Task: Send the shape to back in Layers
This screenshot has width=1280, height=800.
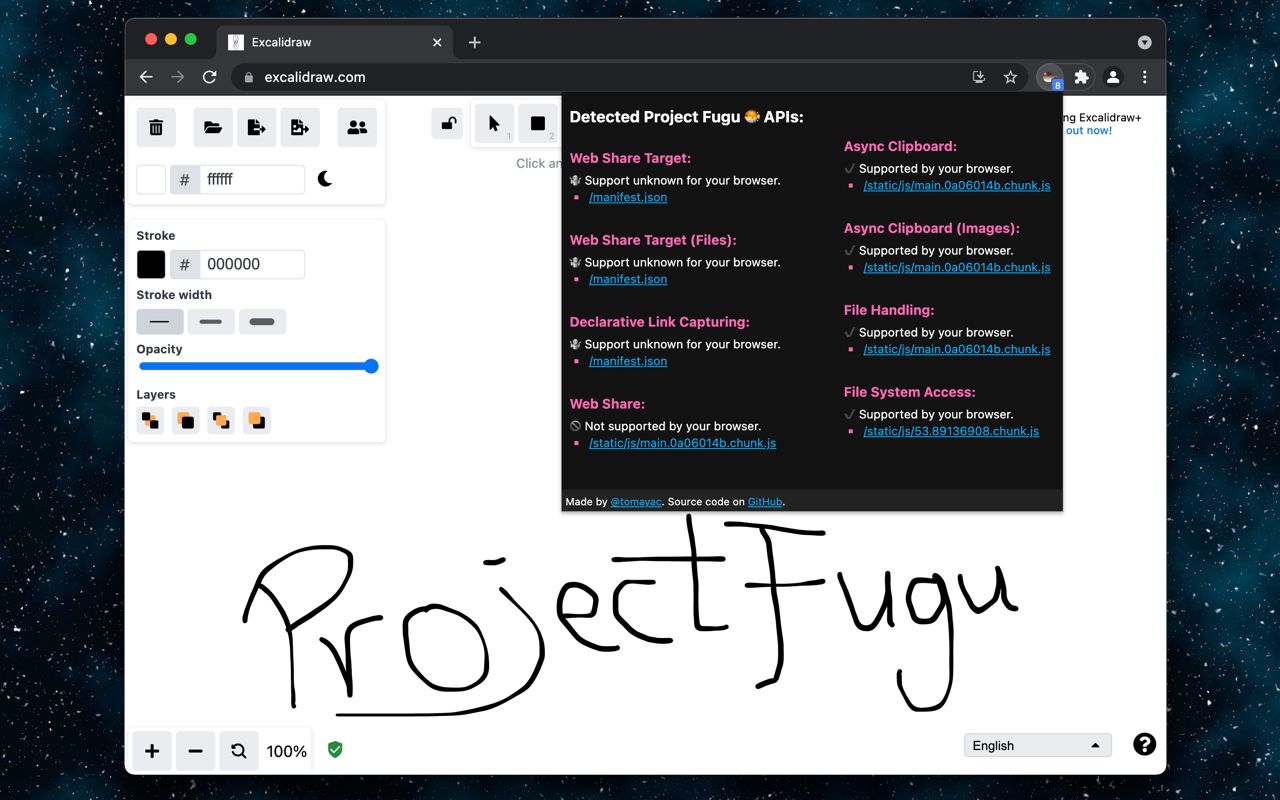Action: 150,420
